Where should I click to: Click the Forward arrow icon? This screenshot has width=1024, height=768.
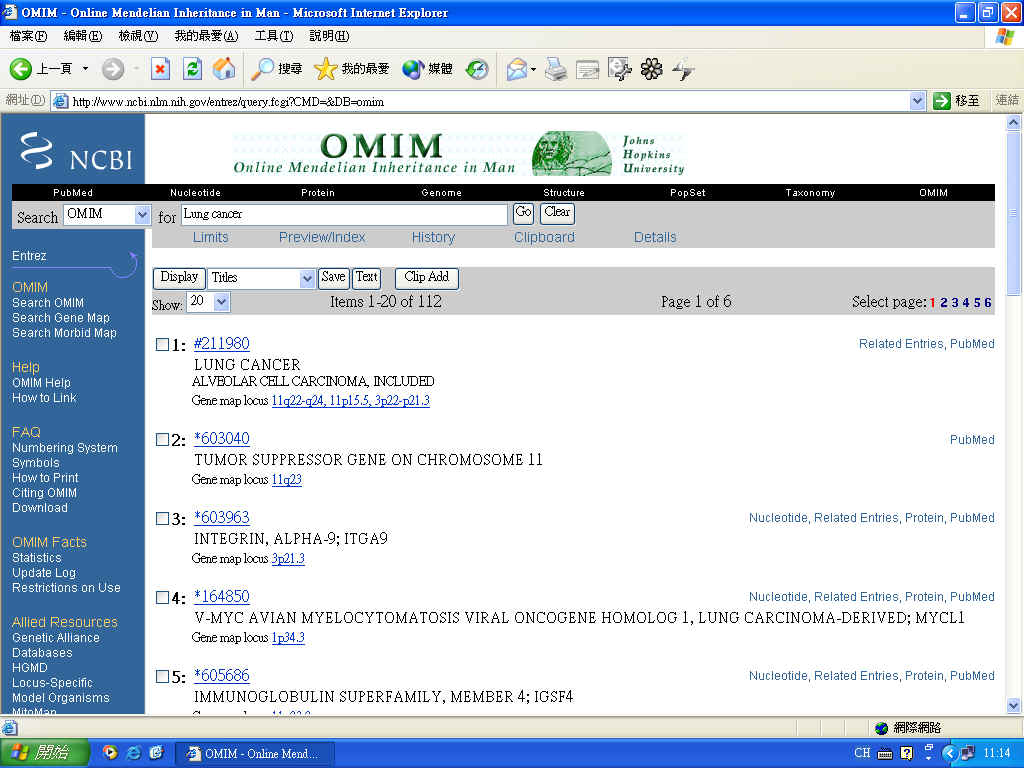(x=113, y=69)
